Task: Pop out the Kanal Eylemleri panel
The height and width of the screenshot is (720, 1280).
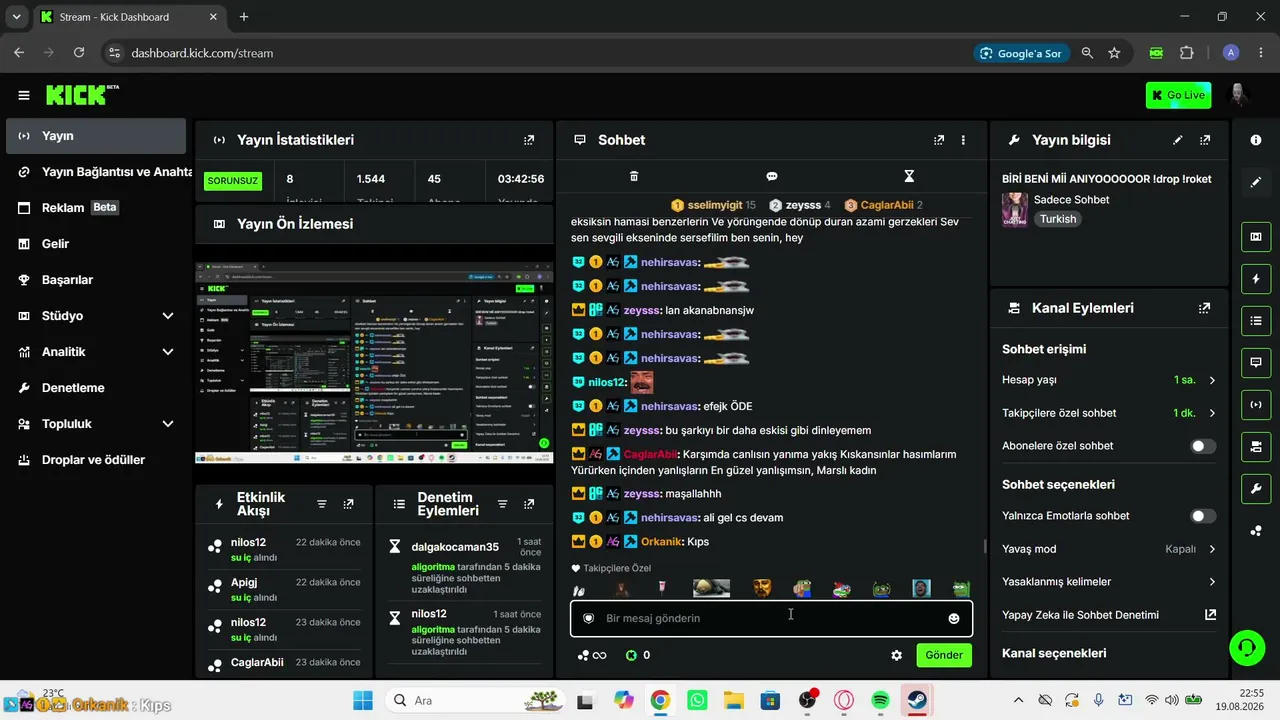Action: point(1205,308)
